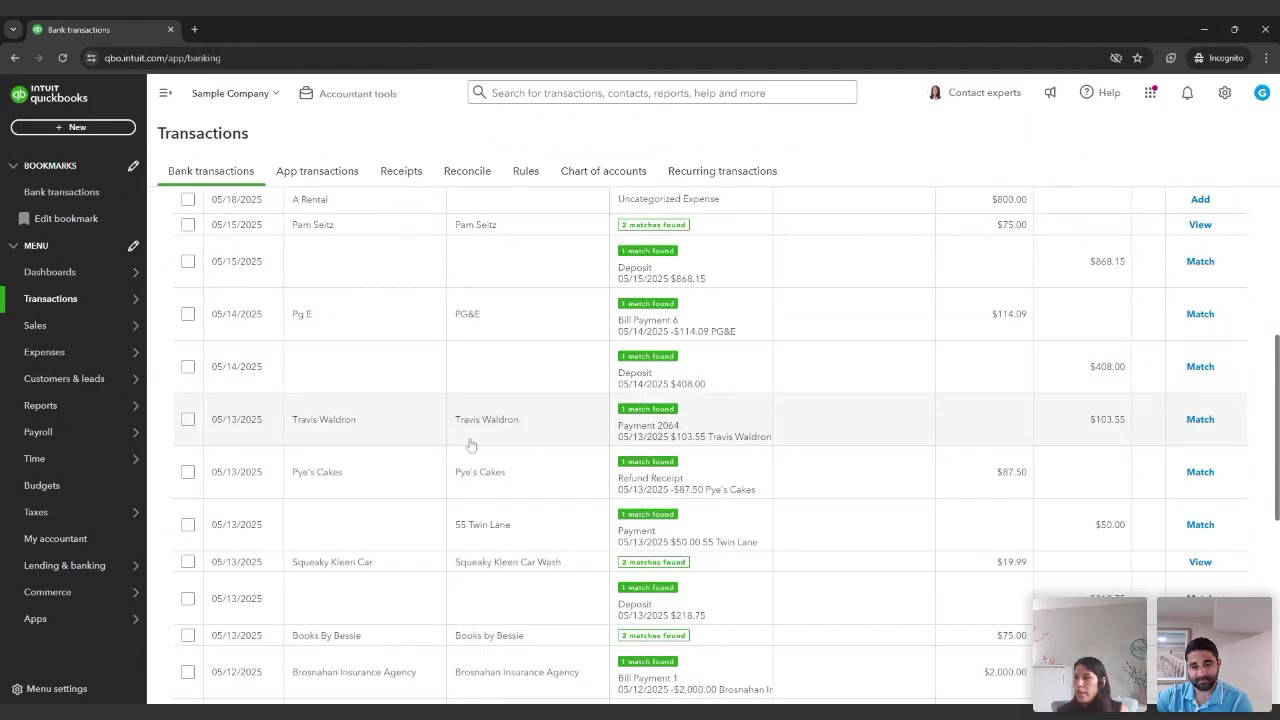Check the $868.15 deposit row checkbox
1280x720 pixels.
(188, 261)
